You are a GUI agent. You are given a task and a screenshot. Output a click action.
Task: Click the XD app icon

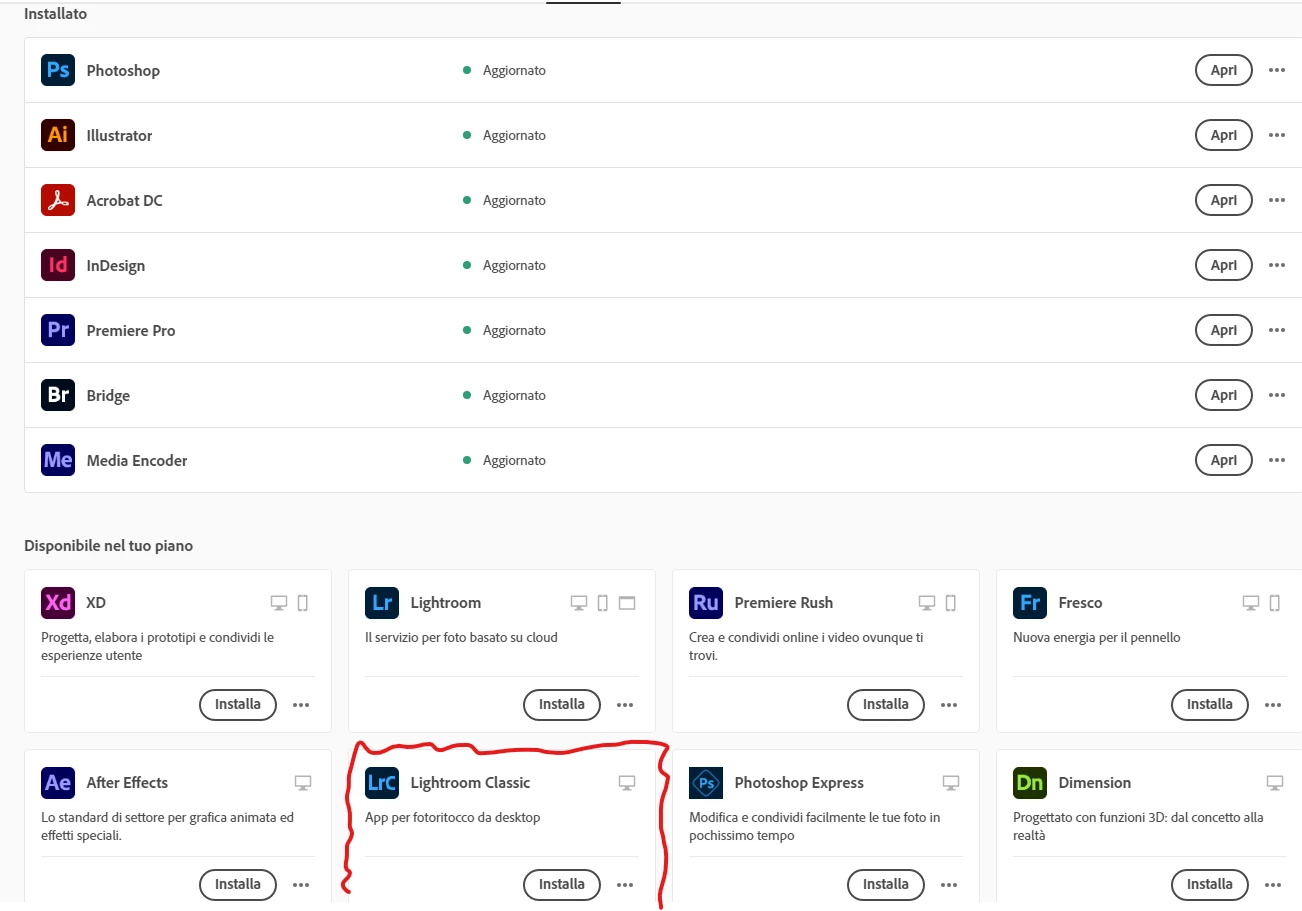[x=58, y=603]
